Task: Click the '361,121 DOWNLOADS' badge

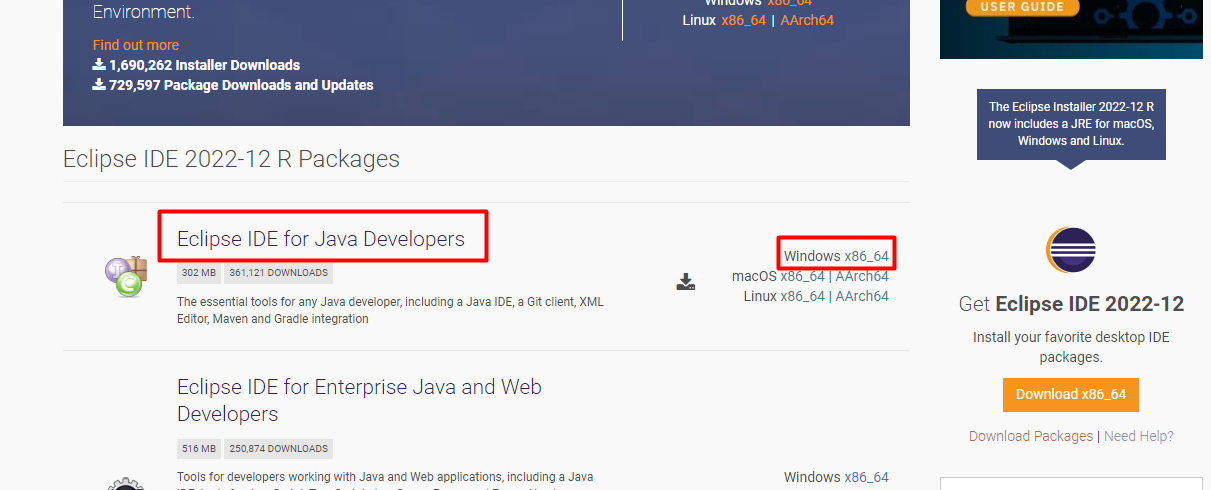Action: point(279,272)
